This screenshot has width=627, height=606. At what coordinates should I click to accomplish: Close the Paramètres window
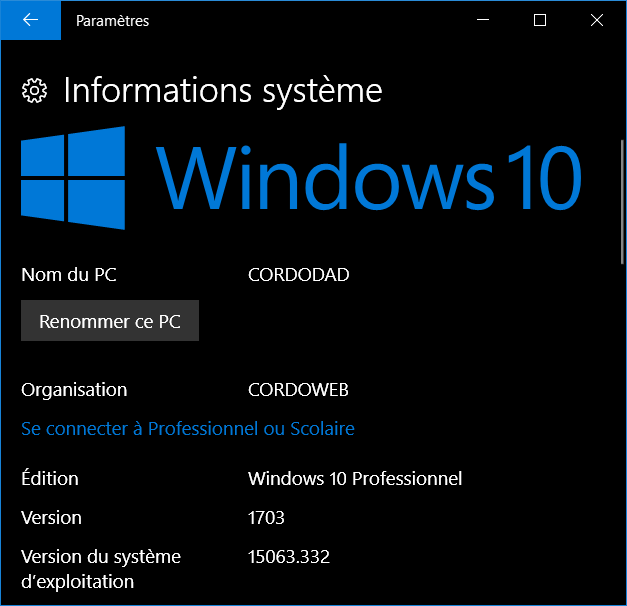tap(597, 20)
